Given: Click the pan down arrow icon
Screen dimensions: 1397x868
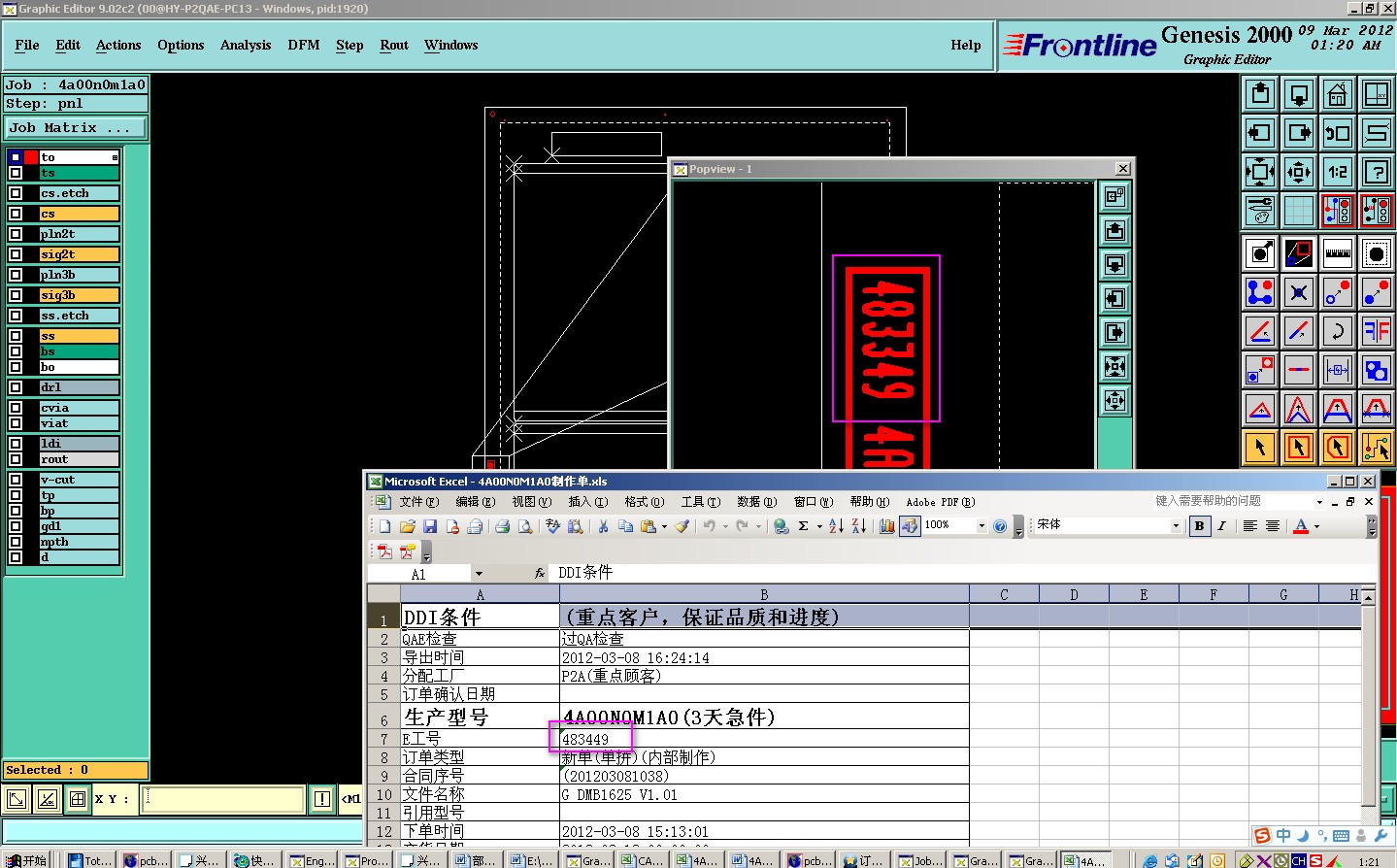Looking at the screenshot, I should pyautogui.click(x=1299, y=95).
